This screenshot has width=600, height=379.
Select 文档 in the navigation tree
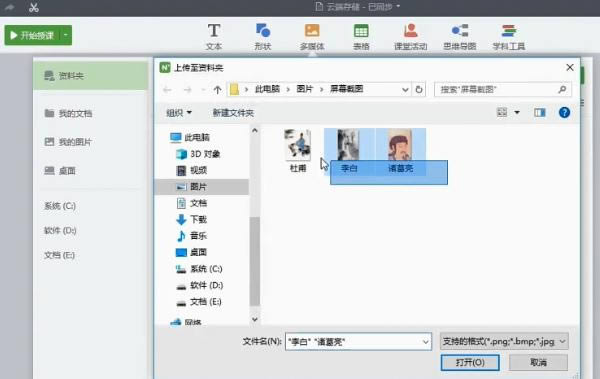(192, 203)
